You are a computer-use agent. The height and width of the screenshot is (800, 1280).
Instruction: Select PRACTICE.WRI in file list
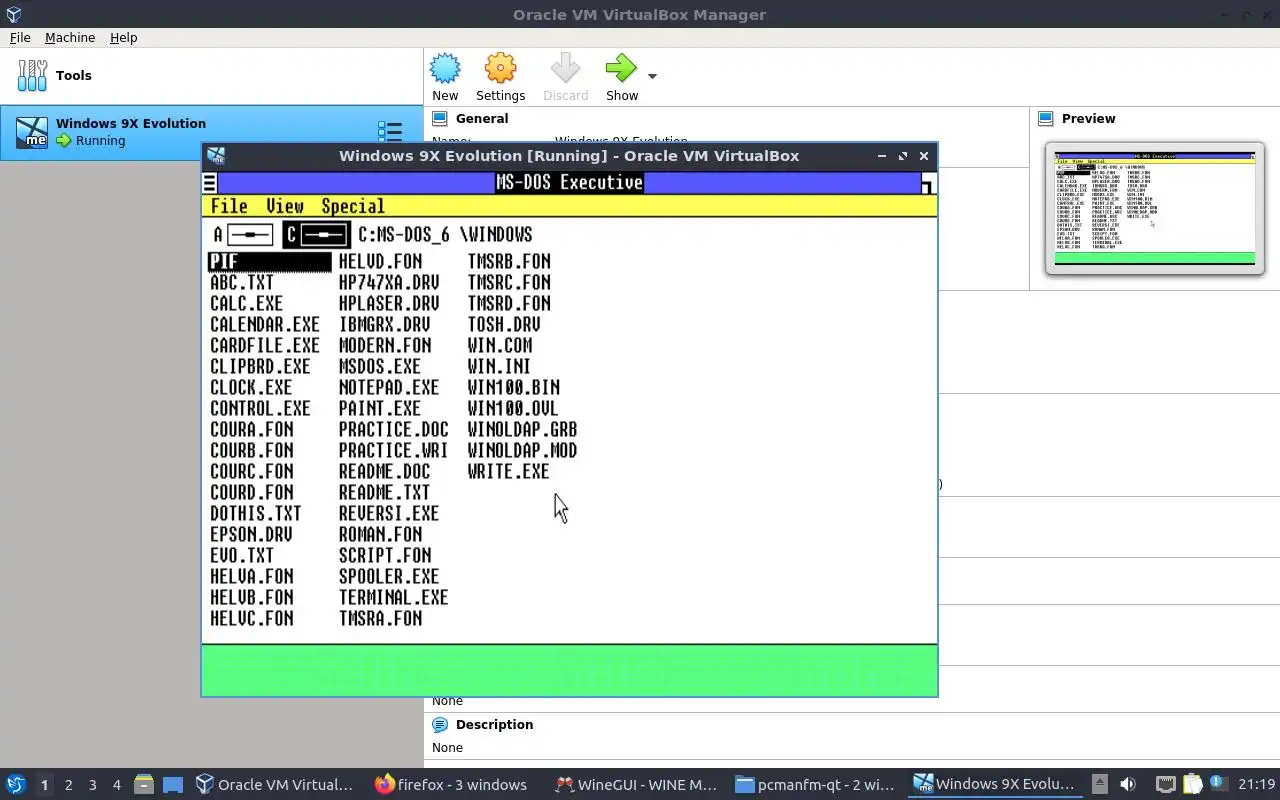[x=394, y=450]
